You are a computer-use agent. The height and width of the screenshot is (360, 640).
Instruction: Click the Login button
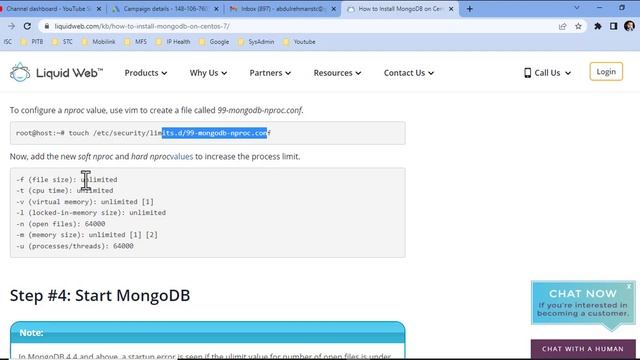606,71
